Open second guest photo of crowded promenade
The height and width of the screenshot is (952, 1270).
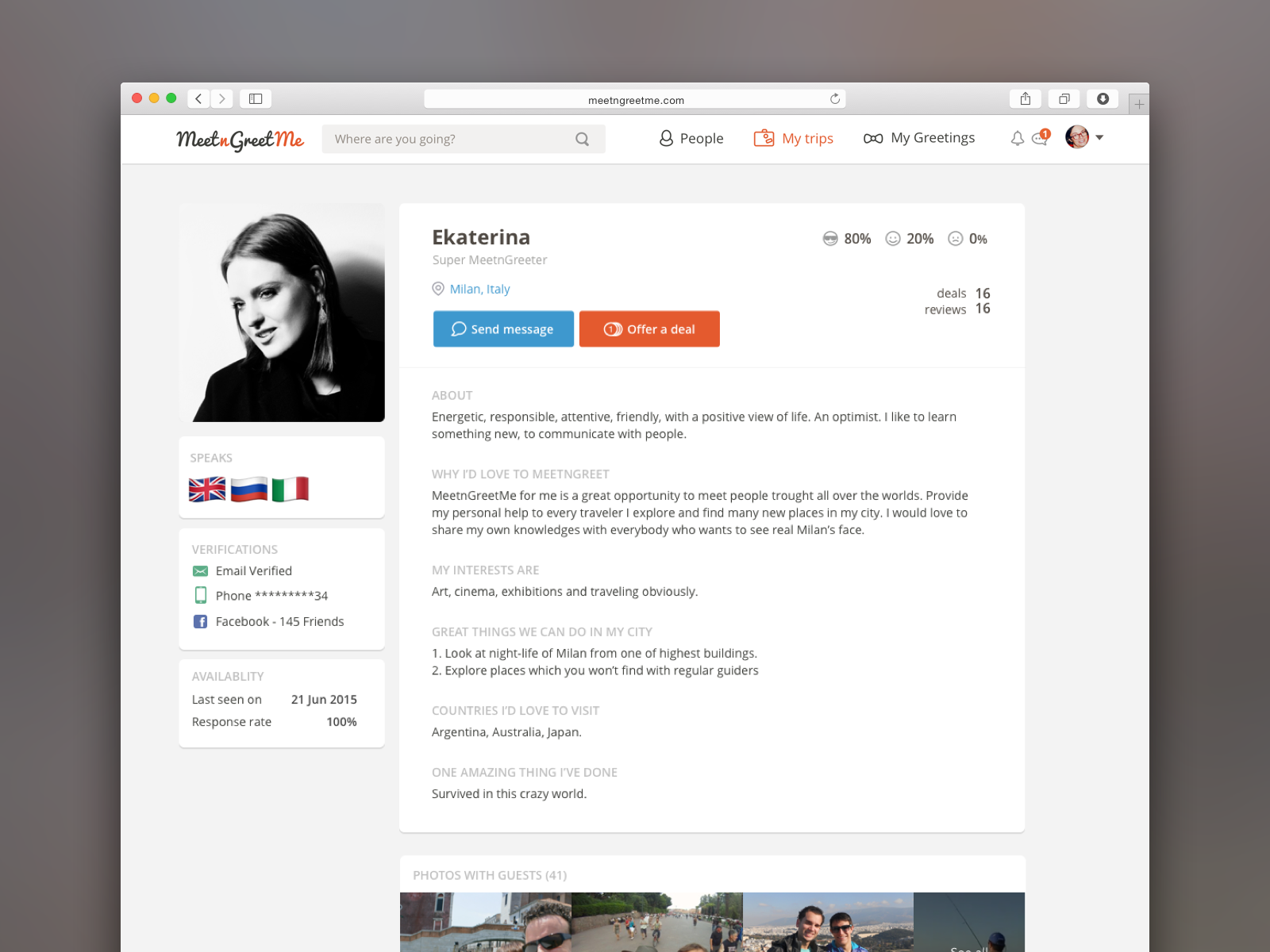tap(656, 922)
